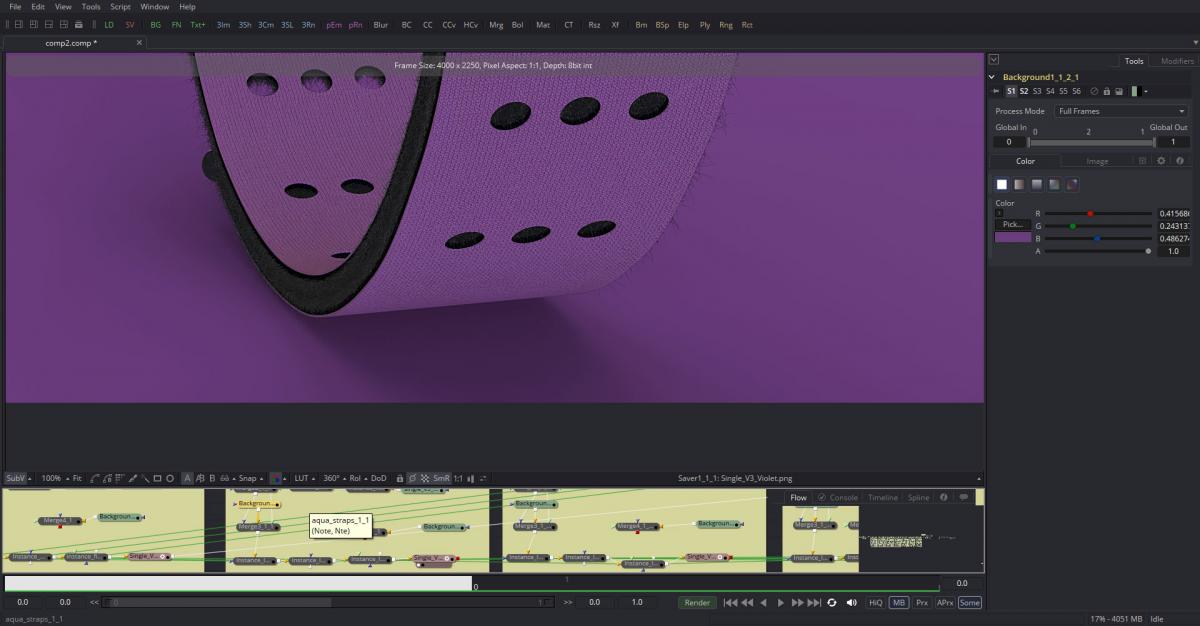Collapse the Background1_1_2_1 tool header
Viewport: 1200px width, 626px height.
point(992,77)
